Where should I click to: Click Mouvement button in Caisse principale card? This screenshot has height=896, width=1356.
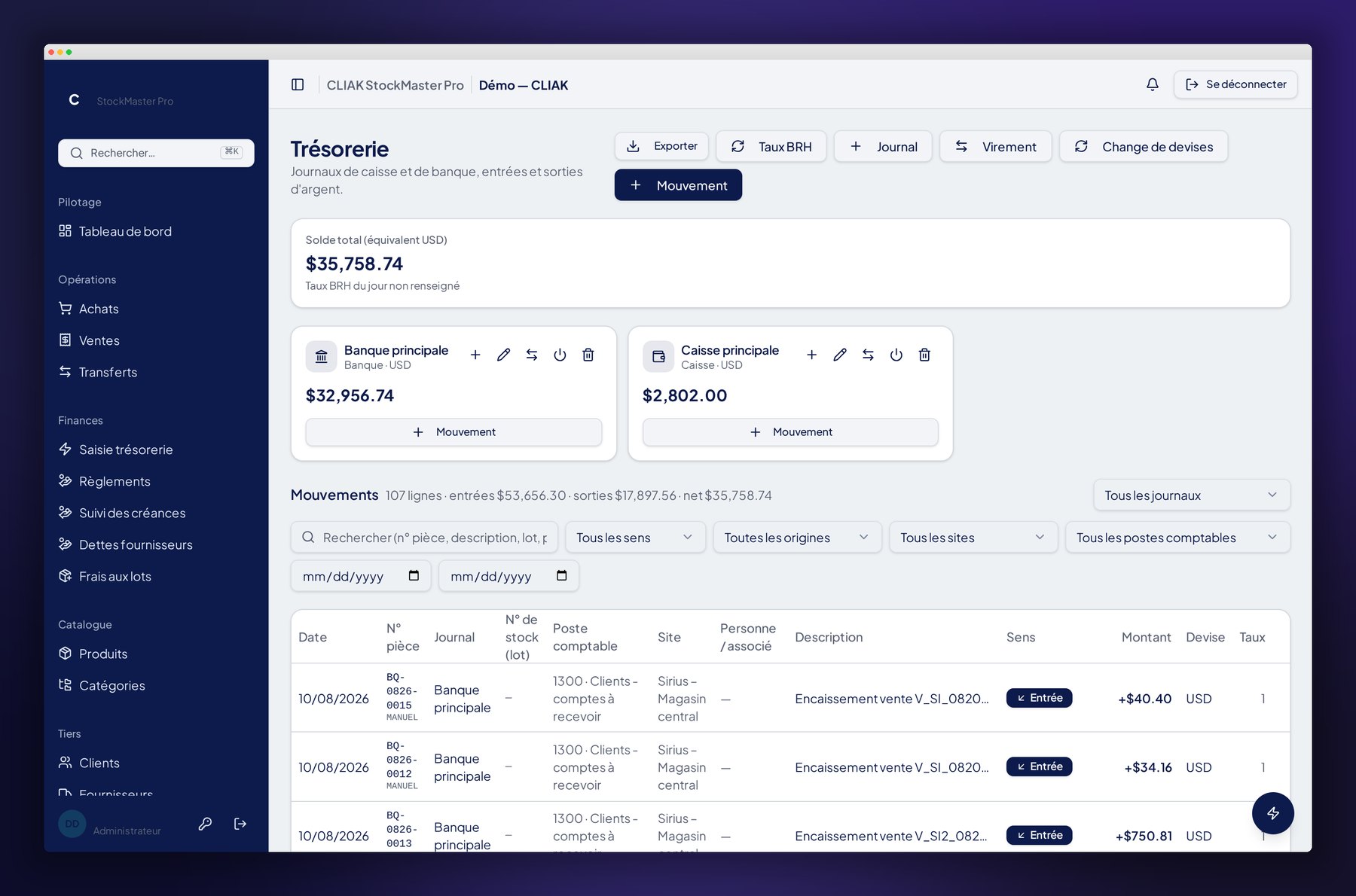pos(790,432)
